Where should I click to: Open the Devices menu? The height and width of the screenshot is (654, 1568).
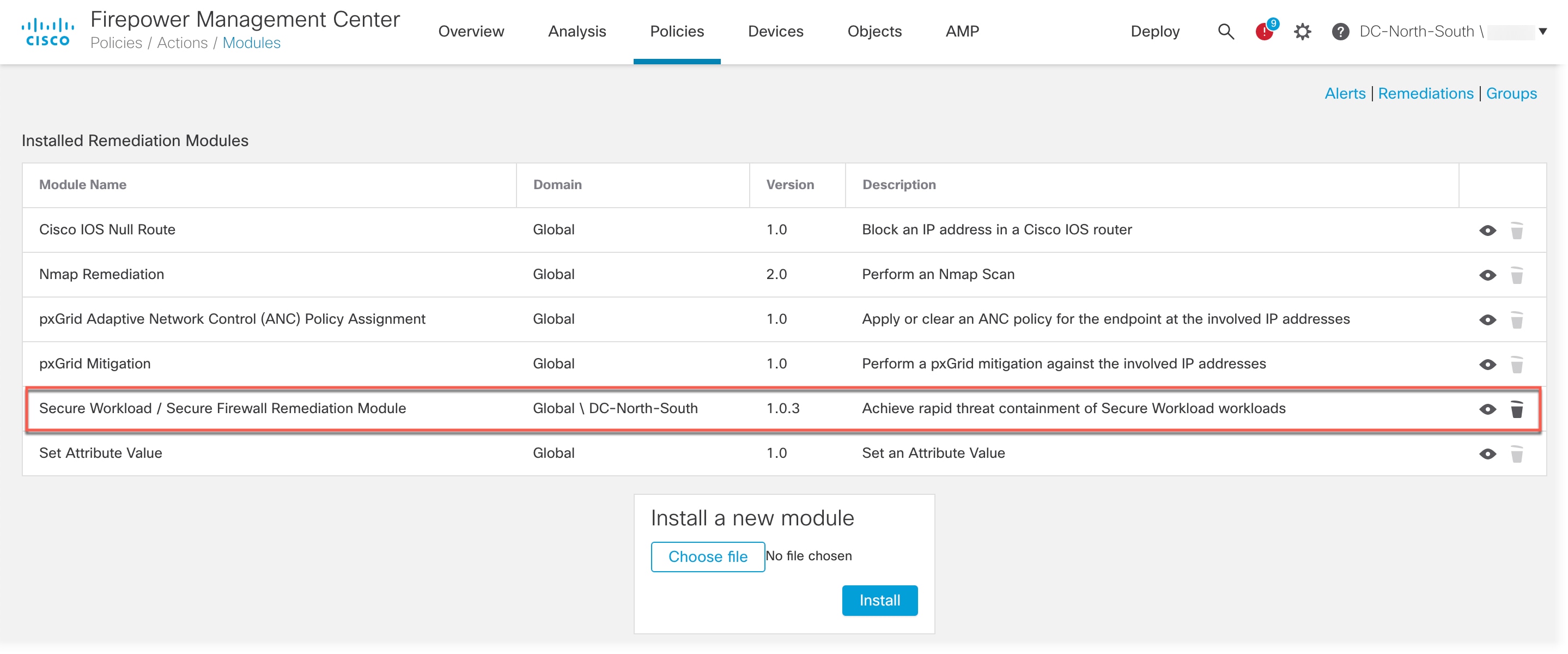[x=775, y=31]
